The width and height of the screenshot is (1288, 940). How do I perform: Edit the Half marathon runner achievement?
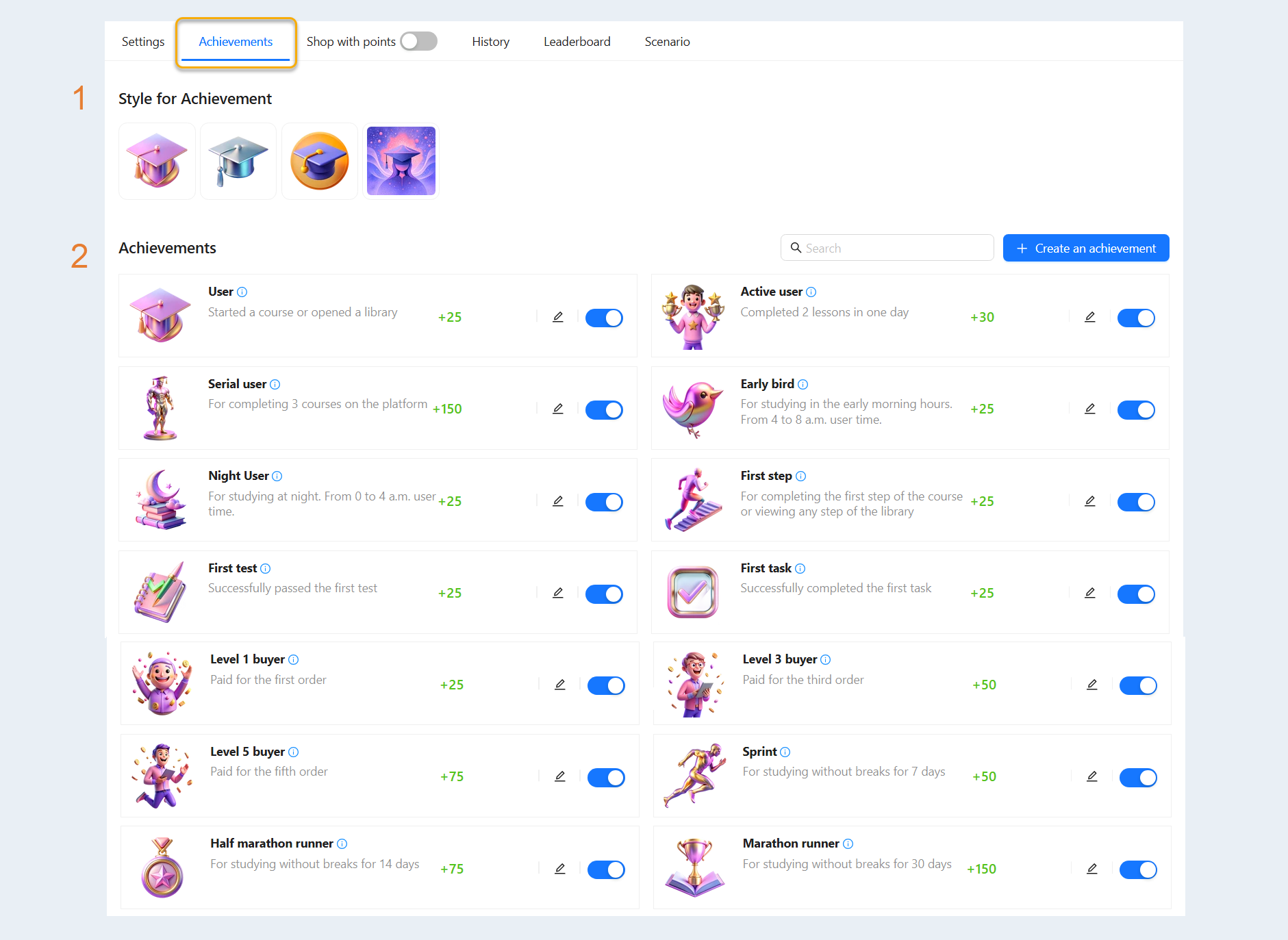560,869
